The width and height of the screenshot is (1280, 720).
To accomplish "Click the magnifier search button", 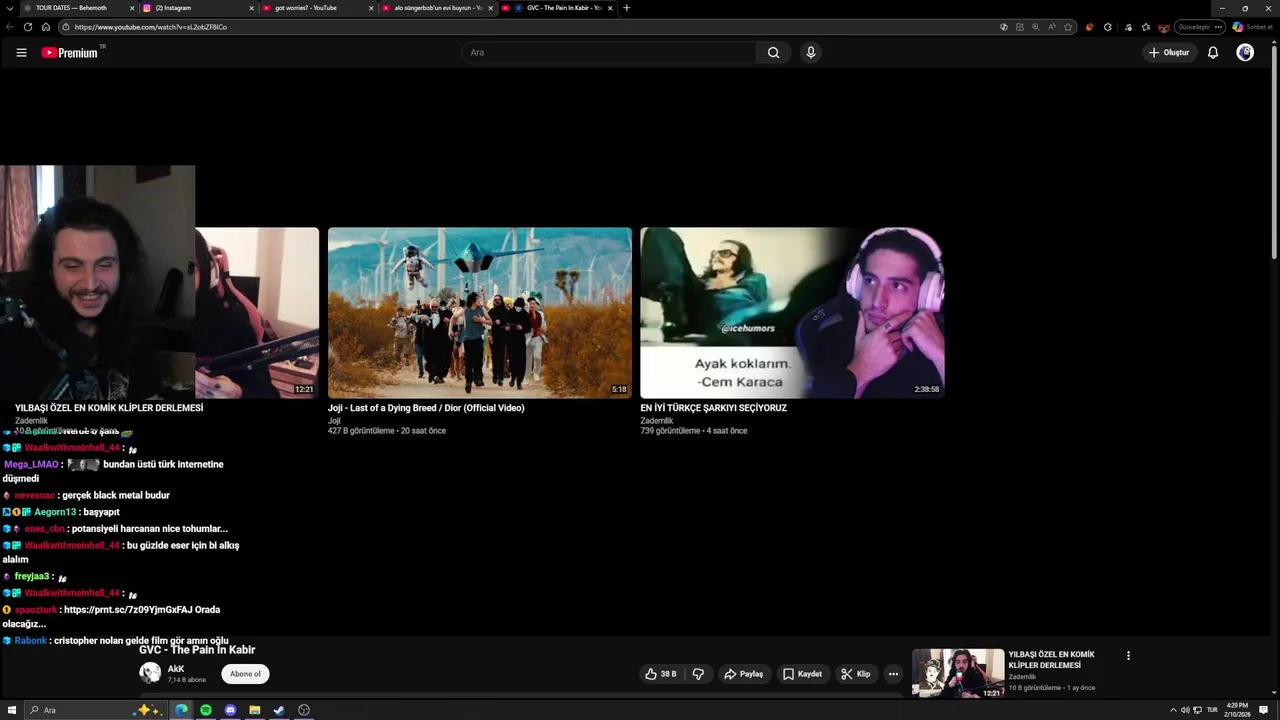I will [773, 53].
